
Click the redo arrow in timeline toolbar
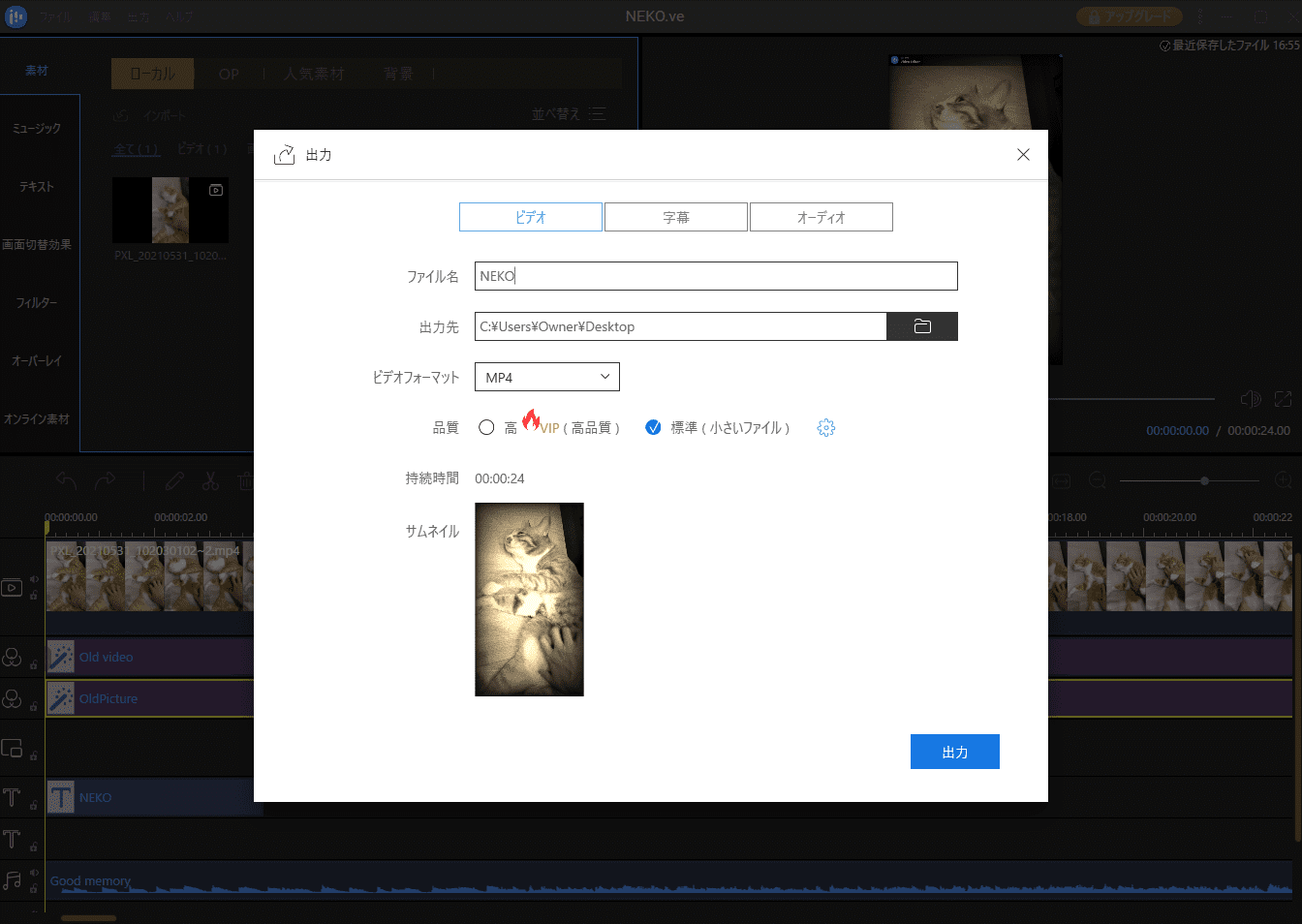coord(105,480)
